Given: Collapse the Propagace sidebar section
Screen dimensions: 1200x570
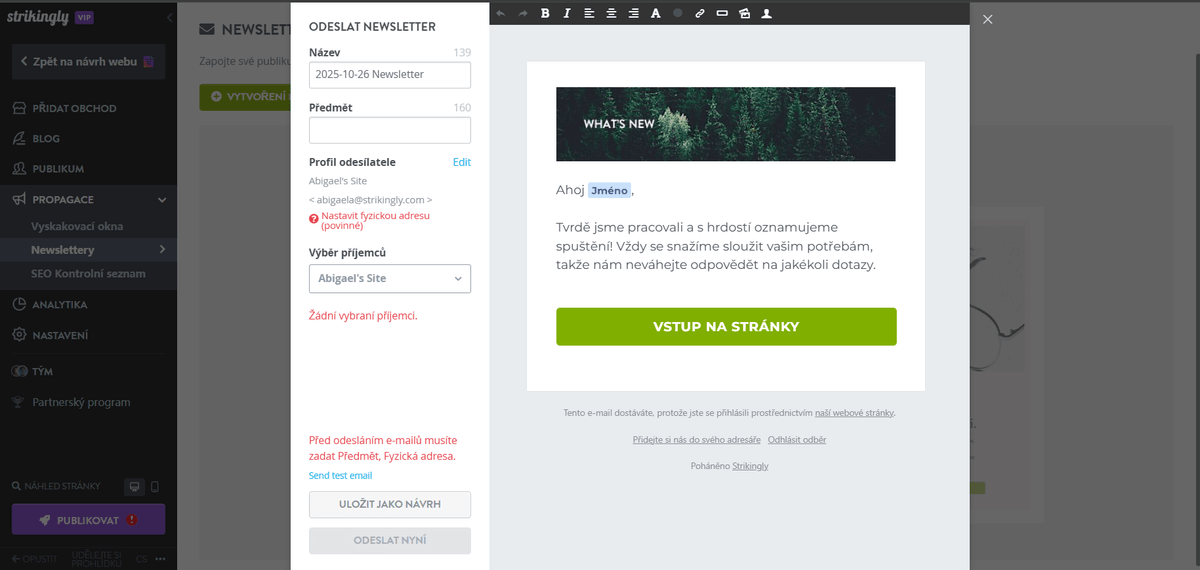Looking at the screenshot, I should click(x=162, y=200).
